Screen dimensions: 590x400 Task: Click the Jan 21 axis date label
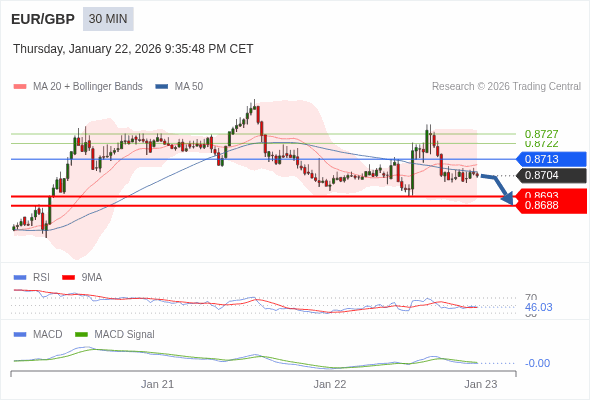(x=157, y=385)
